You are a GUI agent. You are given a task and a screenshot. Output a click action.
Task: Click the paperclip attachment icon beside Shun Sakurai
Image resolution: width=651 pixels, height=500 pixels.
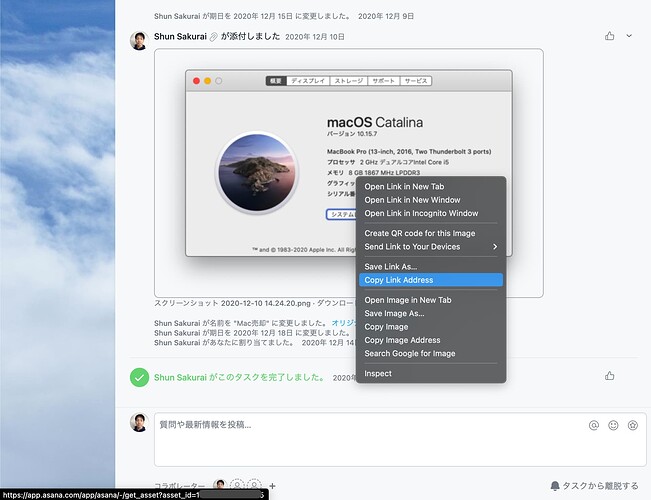213,37
